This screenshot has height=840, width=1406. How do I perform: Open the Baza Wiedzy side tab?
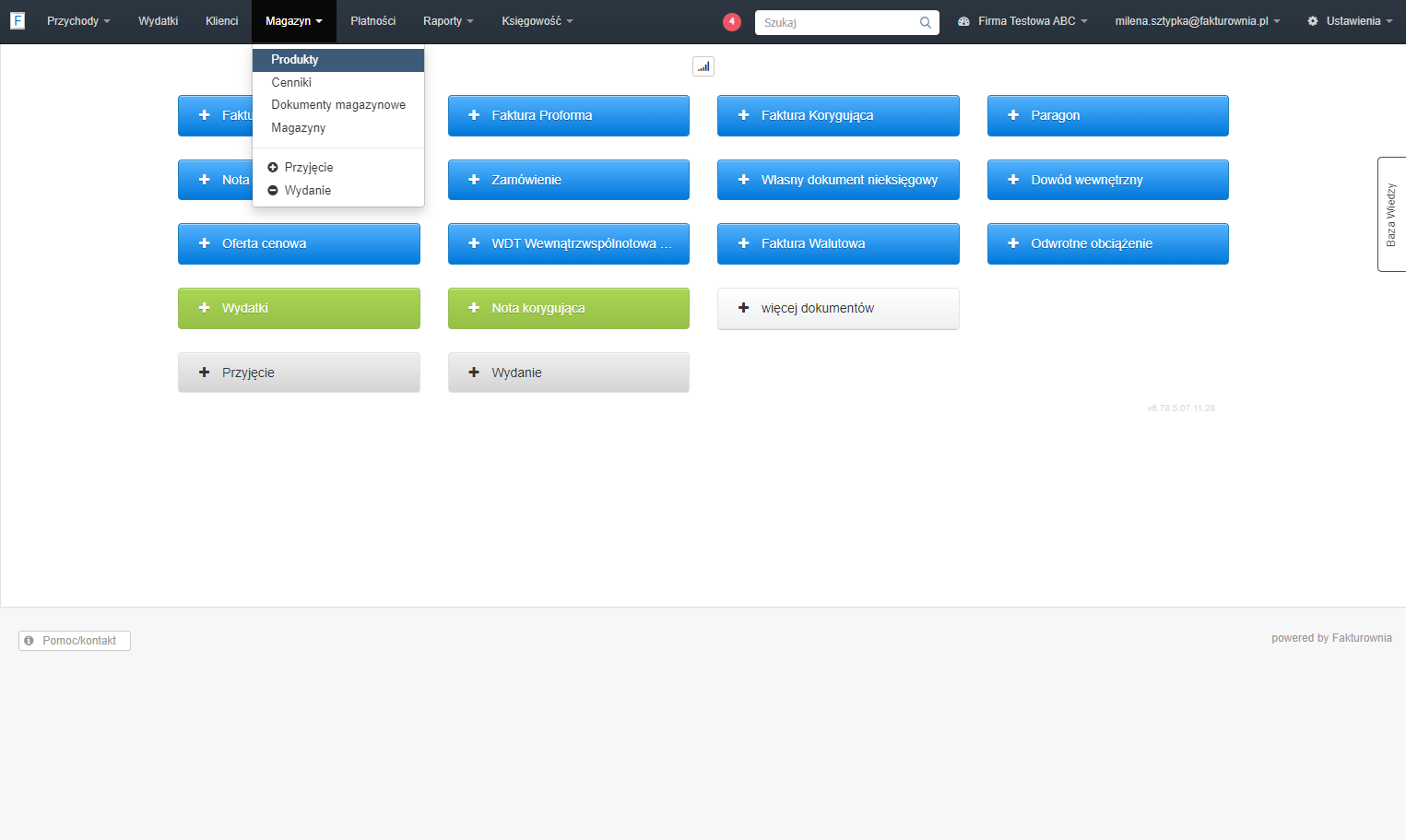click(x=1391, y=214)
